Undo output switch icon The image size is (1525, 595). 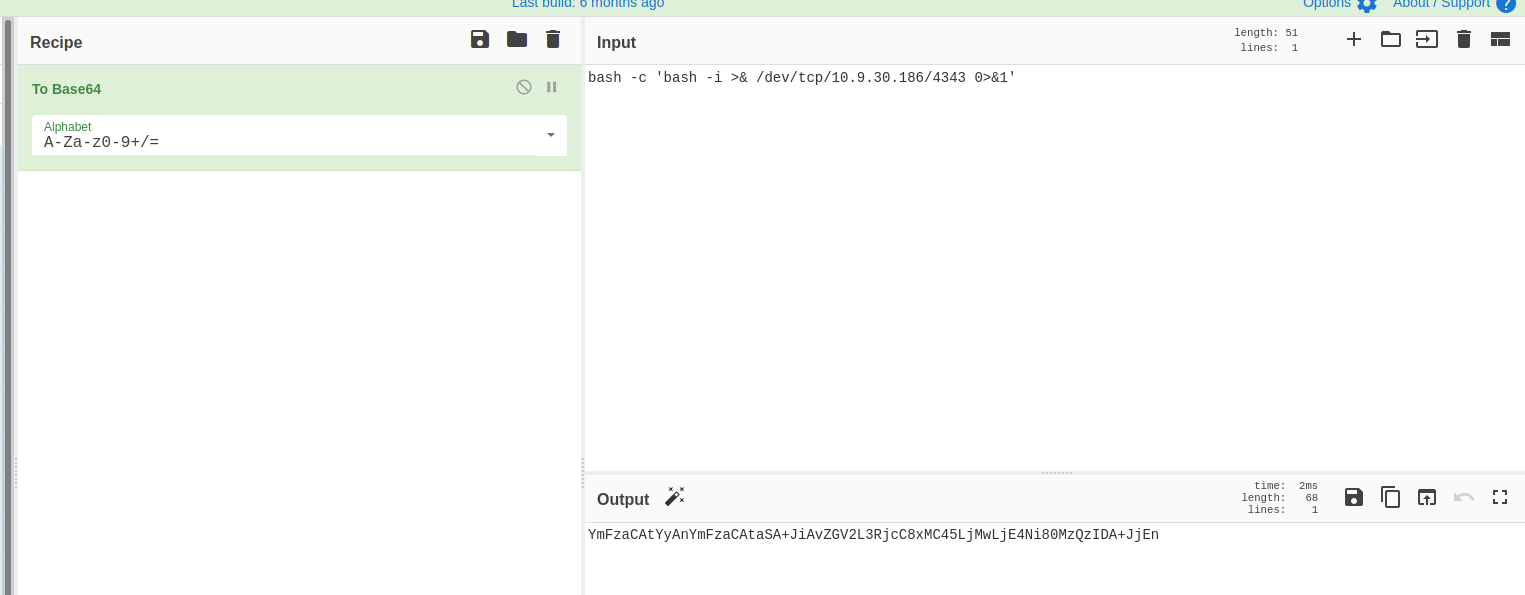pyautogui.click(x=1464, y=497)
